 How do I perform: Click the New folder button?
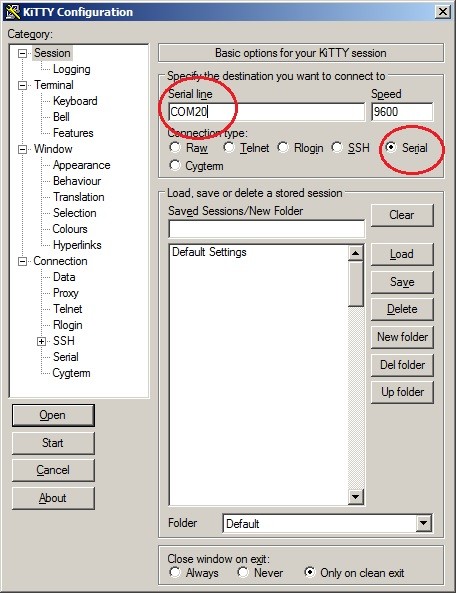tap(402, 337)
